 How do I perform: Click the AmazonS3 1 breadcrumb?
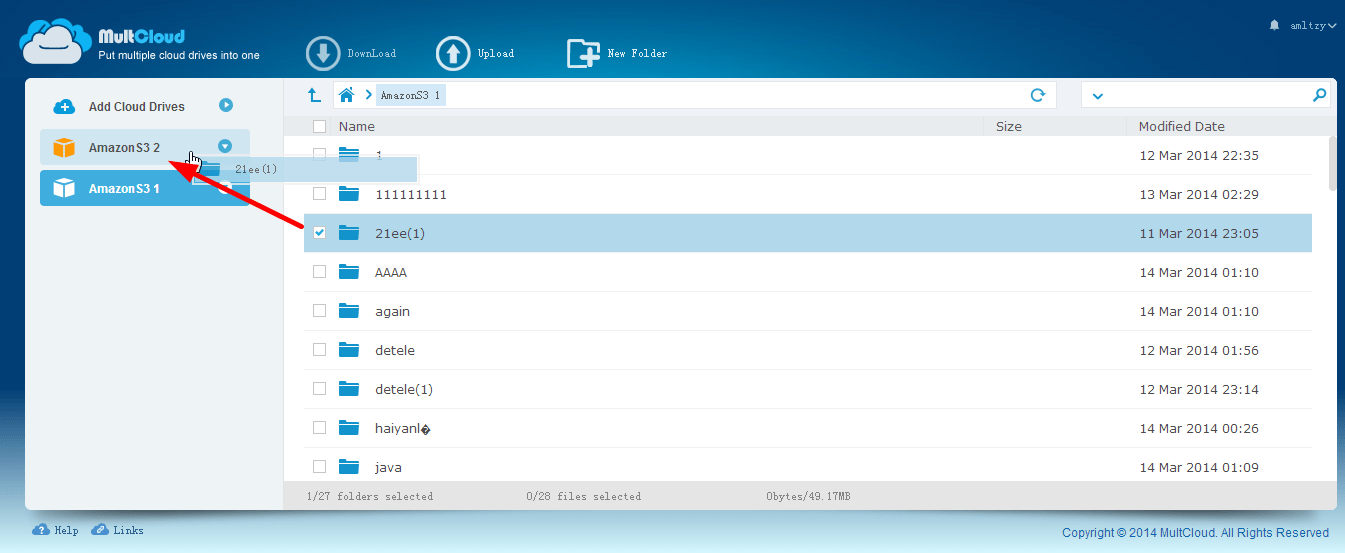[410, 95]
